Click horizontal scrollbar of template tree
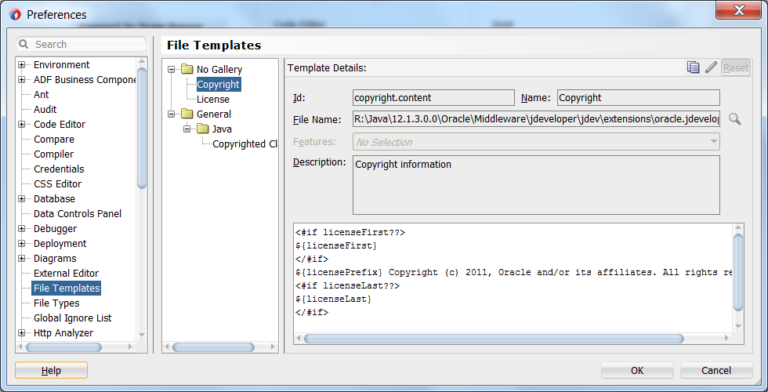Screen dimensions: 768x392 (213, 347)
